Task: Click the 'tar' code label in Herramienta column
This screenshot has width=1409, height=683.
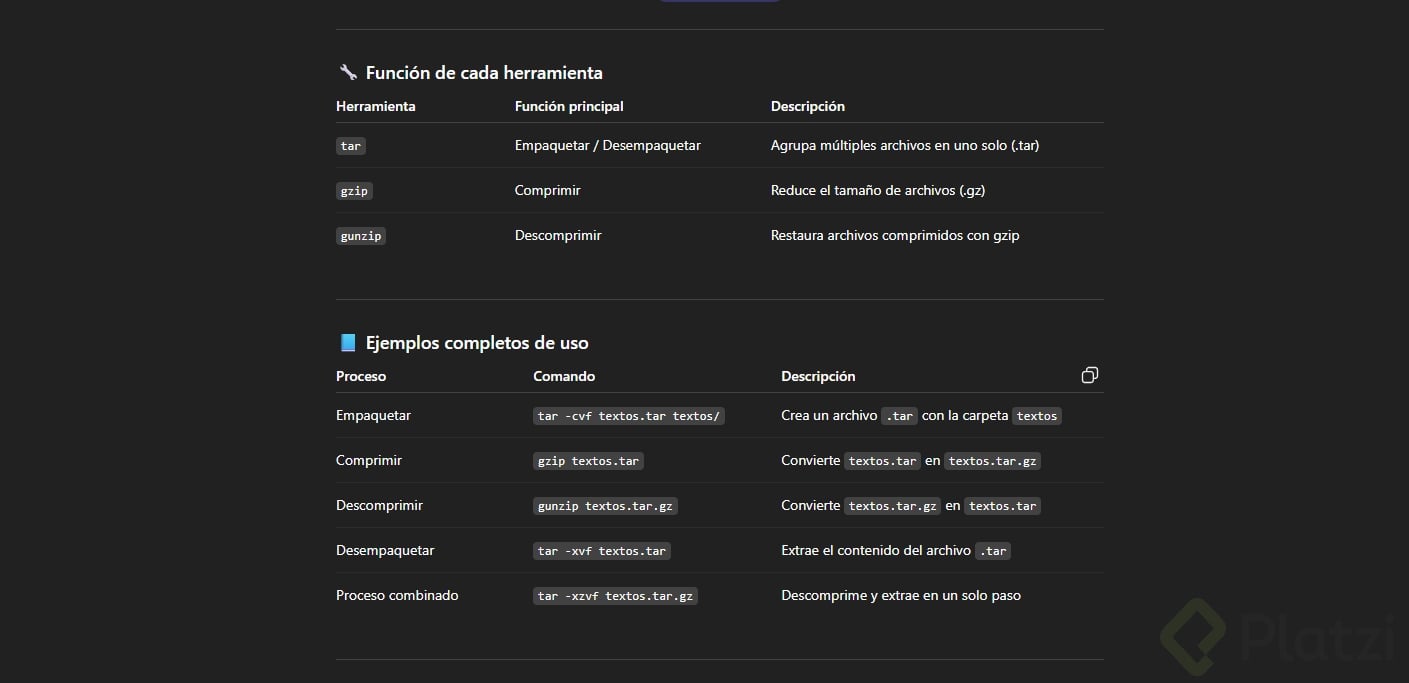Action: tap(350, 146)
